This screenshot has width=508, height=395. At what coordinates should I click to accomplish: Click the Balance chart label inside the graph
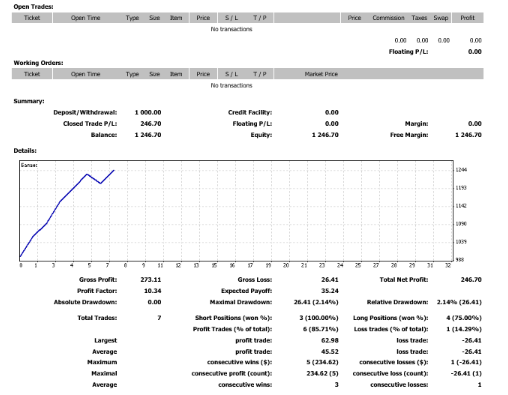coord(29,165)
